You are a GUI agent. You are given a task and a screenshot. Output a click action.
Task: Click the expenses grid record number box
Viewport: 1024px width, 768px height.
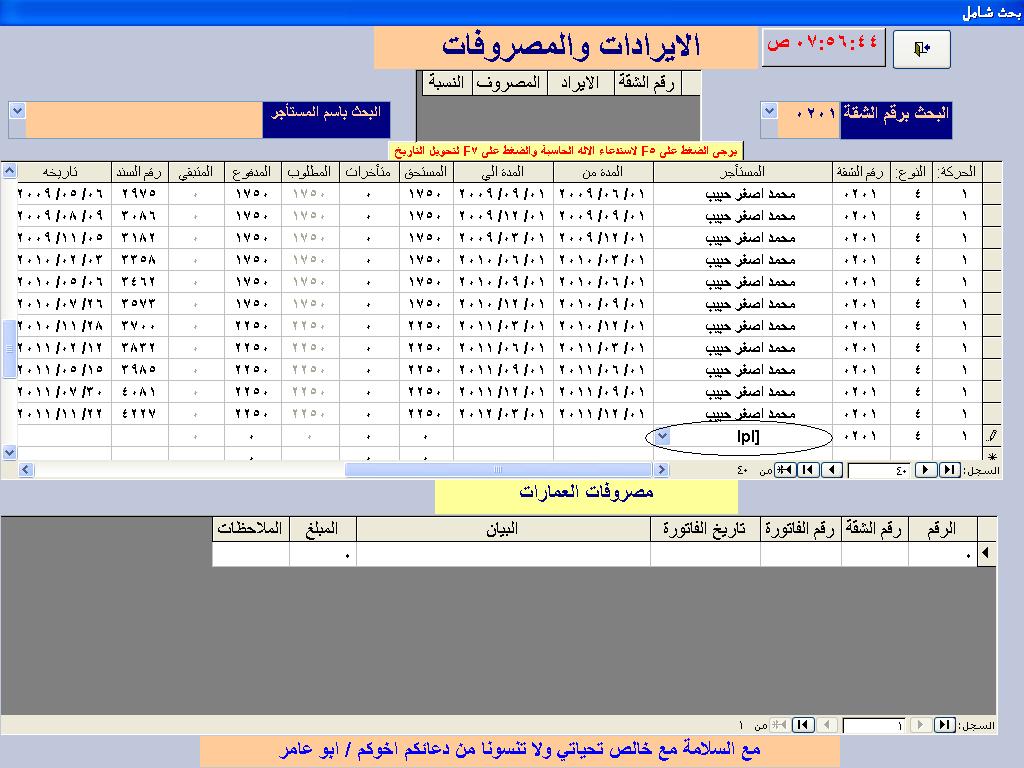pyautogui.click(x=874, y=726)
